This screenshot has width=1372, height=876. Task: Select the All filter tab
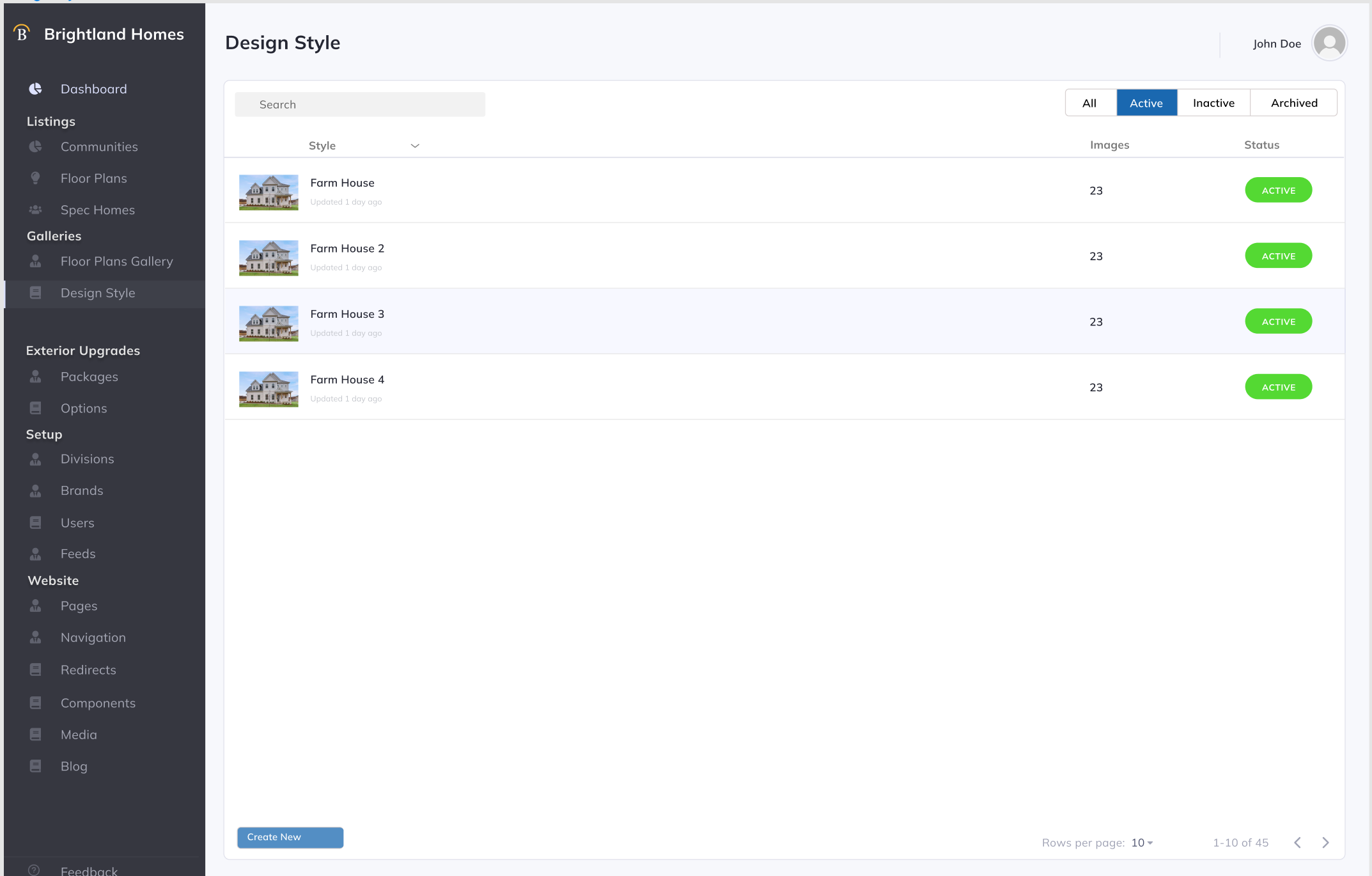[x=1089, y=103]
